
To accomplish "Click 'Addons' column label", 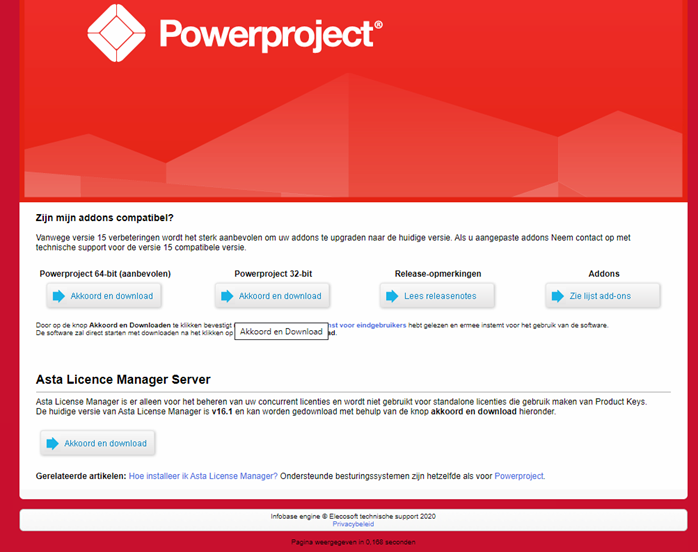I will (604, 274).
